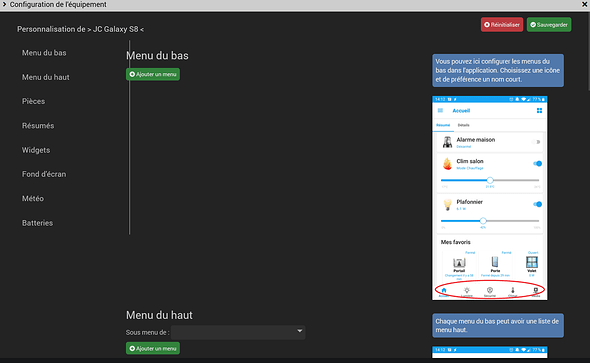
Task: Open the Widgets section in sidebar
Action: [x=36, y=150]
